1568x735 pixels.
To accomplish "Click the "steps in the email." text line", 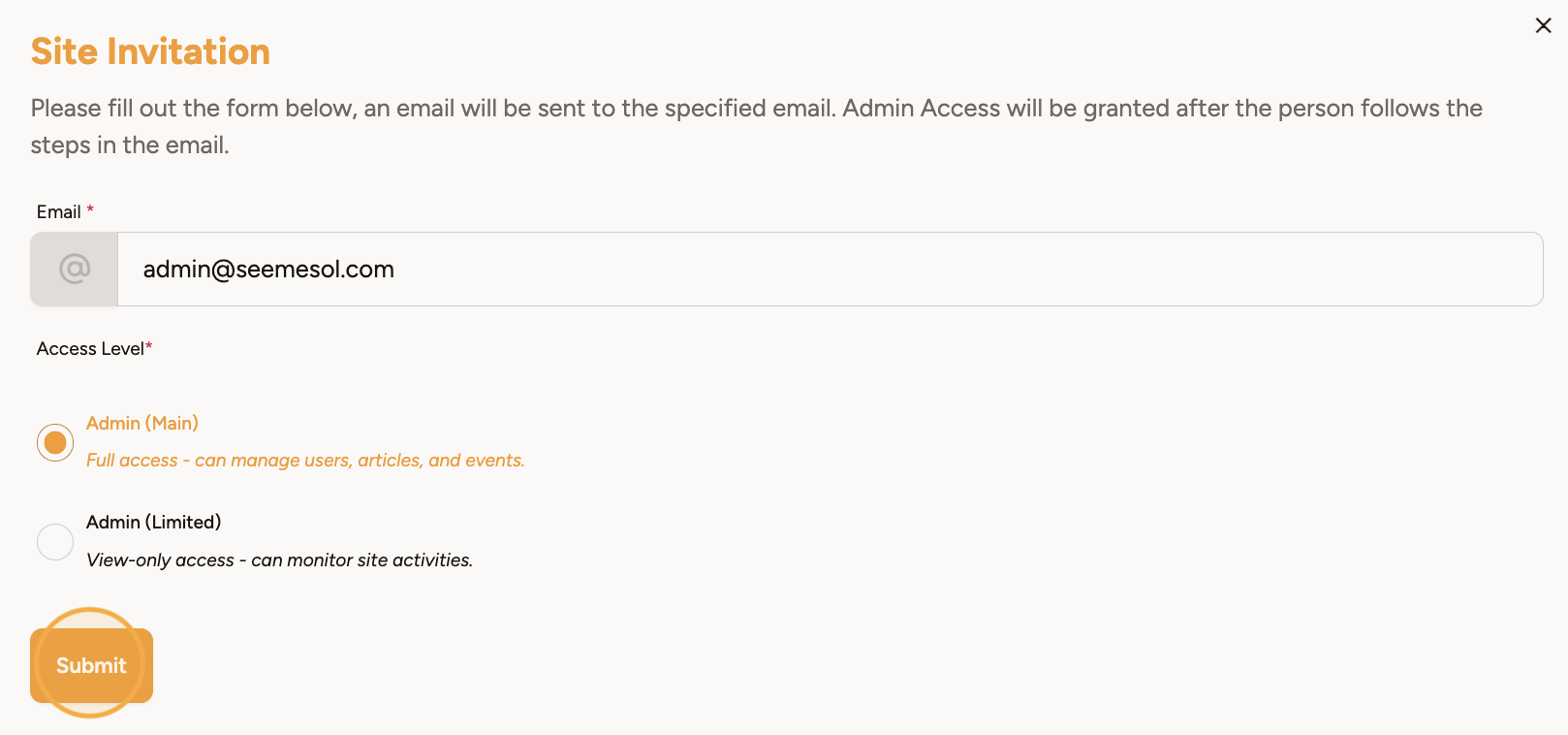I will [x=130, y=145].
